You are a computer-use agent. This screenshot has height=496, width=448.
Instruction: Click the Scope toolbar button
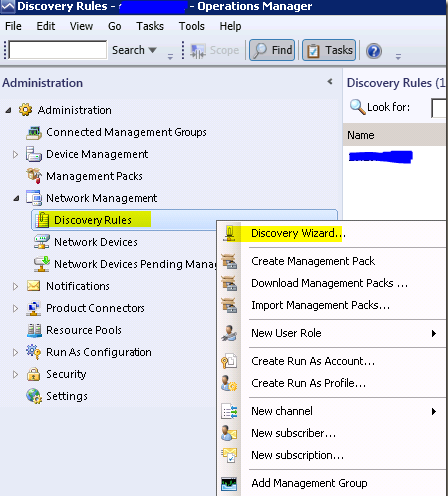tap(214, 51)
